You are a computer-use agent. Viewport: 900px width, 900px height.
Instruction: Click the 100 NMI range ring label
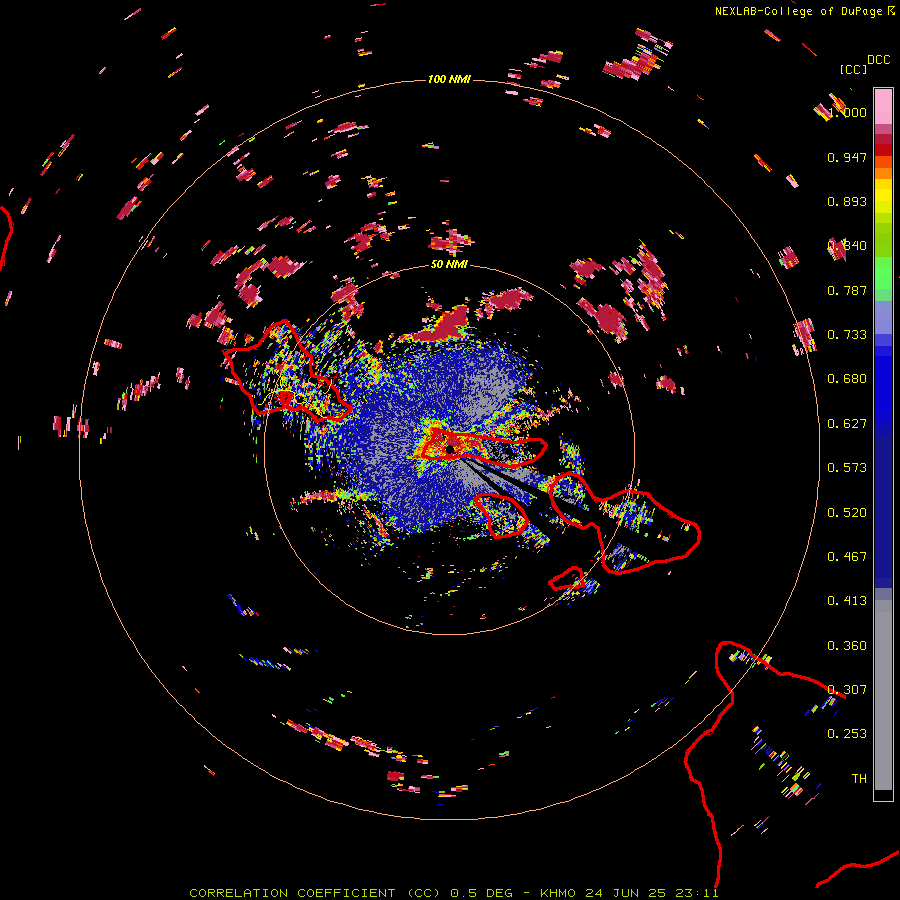[x=449, y=79]
